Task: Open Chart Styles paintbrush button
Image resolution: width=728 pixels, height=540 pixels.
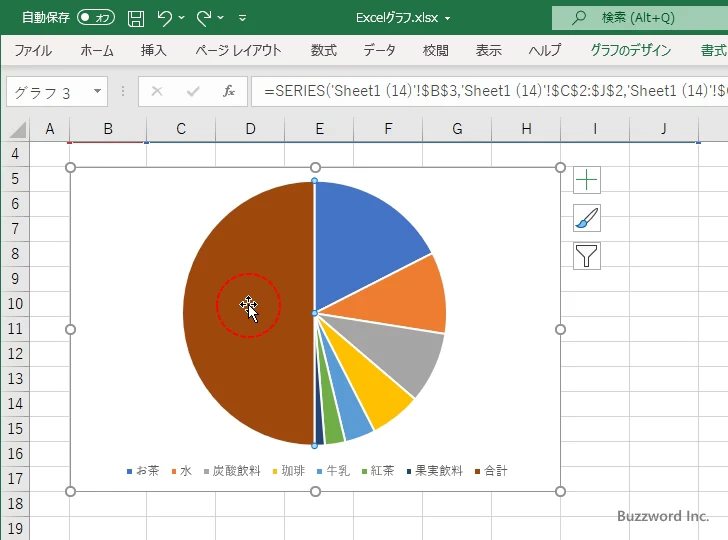Action: 587,218
